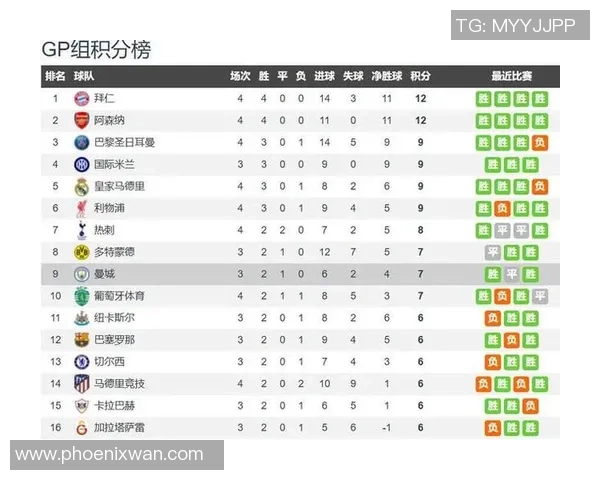This screenshot has width=600, height=480.
Task: Click the Bayern Munich (拜仁) club logo
Action: [x=81, y=98]
